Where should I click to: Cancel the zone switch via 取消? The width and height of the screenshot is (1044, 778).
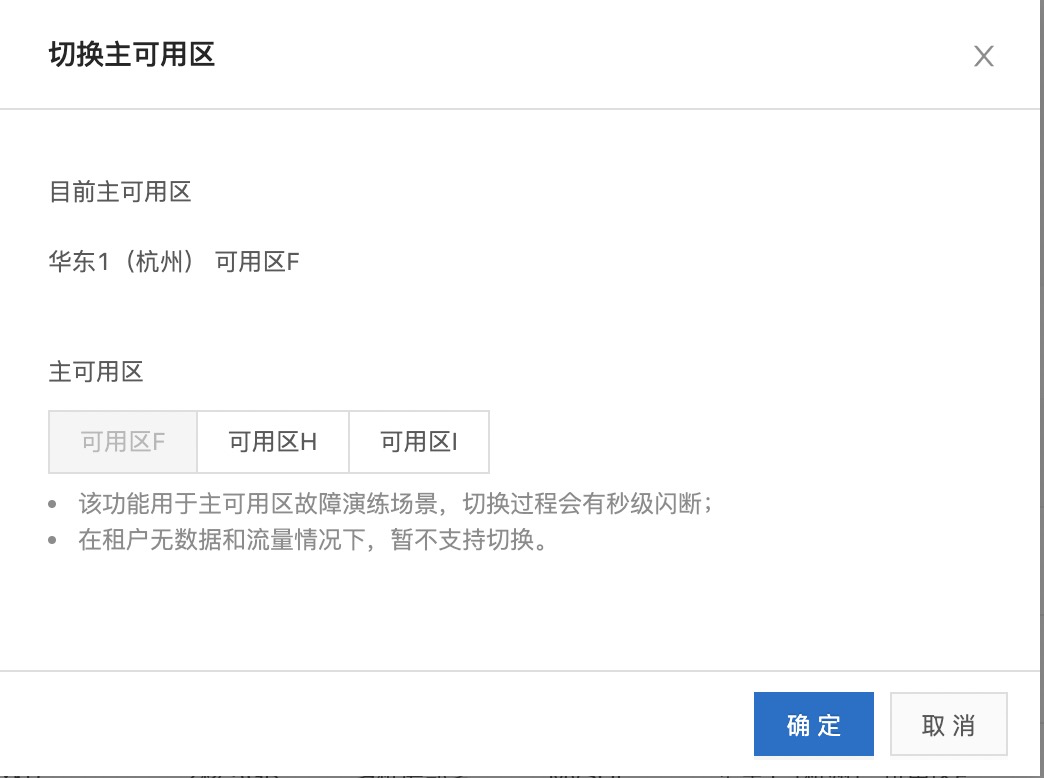tap(948, 725)
